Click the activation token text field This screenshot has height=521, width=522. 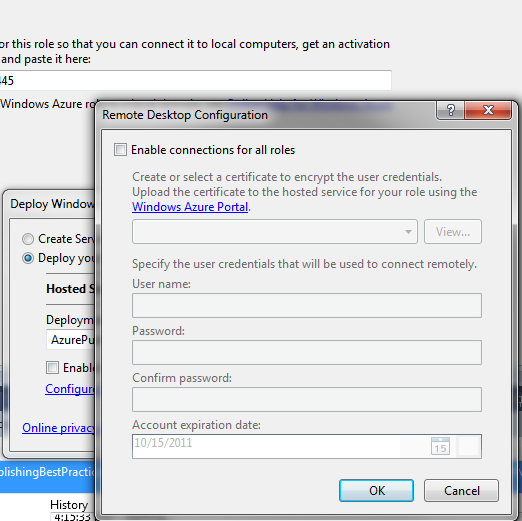(x=195, y=80)
